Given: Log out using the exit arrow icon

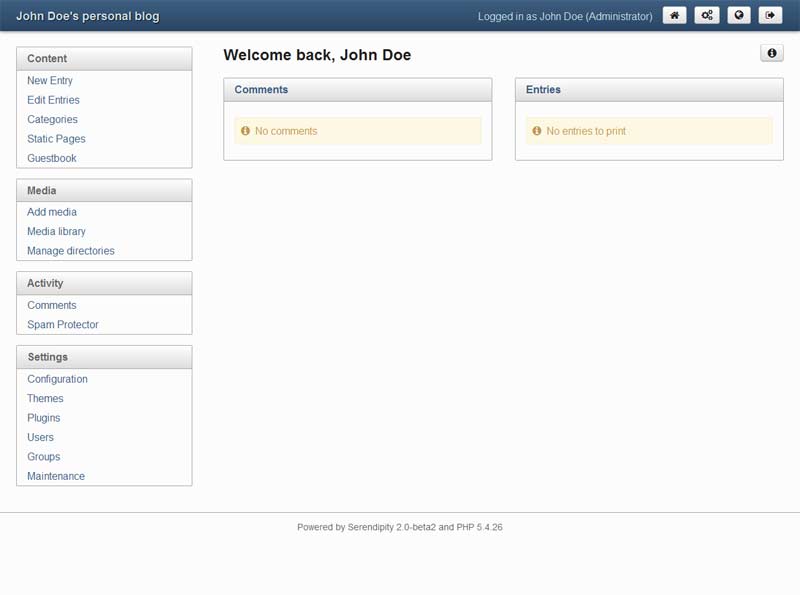Looking at the screenshot, I should 771,15.
